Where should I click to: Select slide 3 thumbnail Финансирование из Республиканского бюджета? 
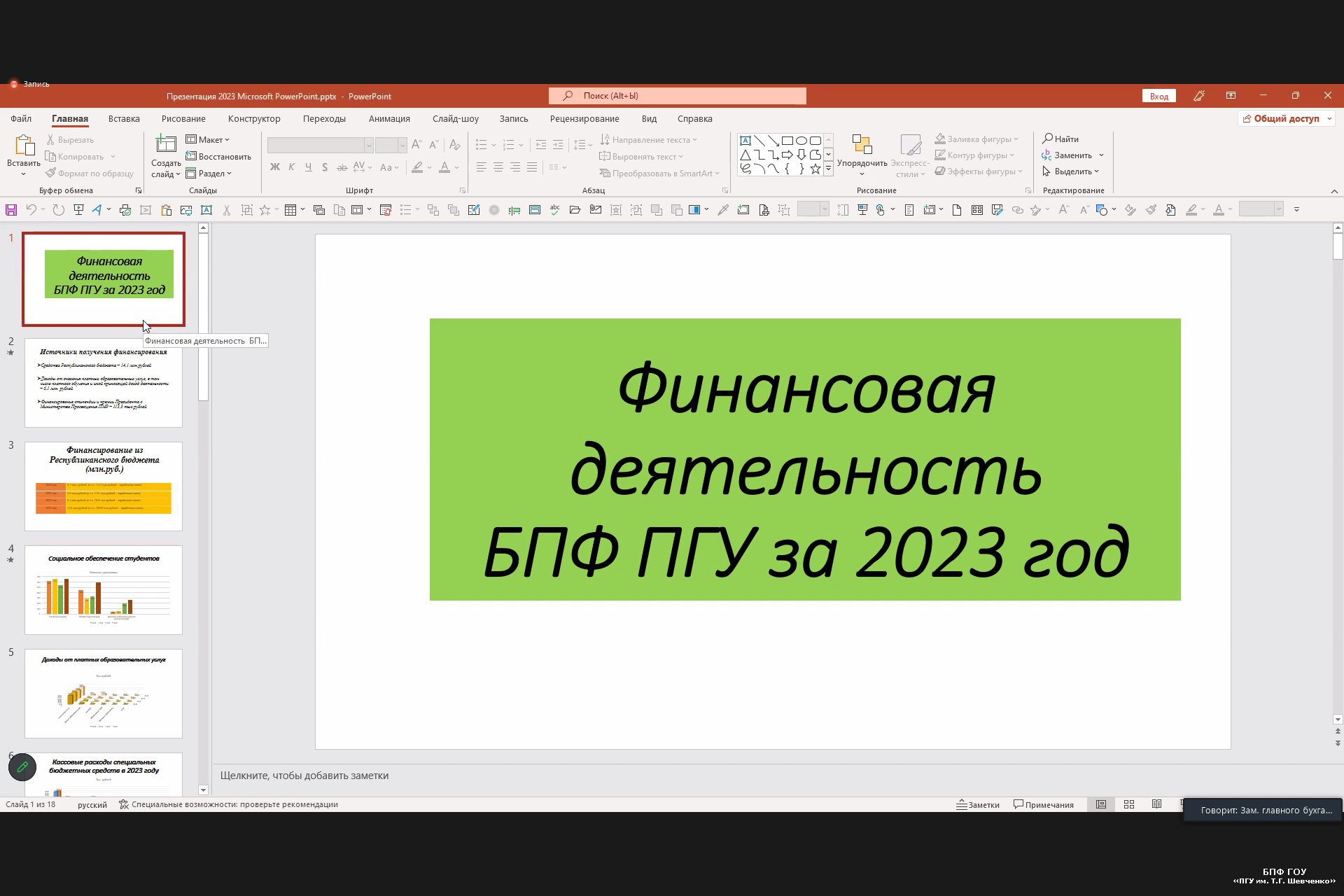point(104,486)
